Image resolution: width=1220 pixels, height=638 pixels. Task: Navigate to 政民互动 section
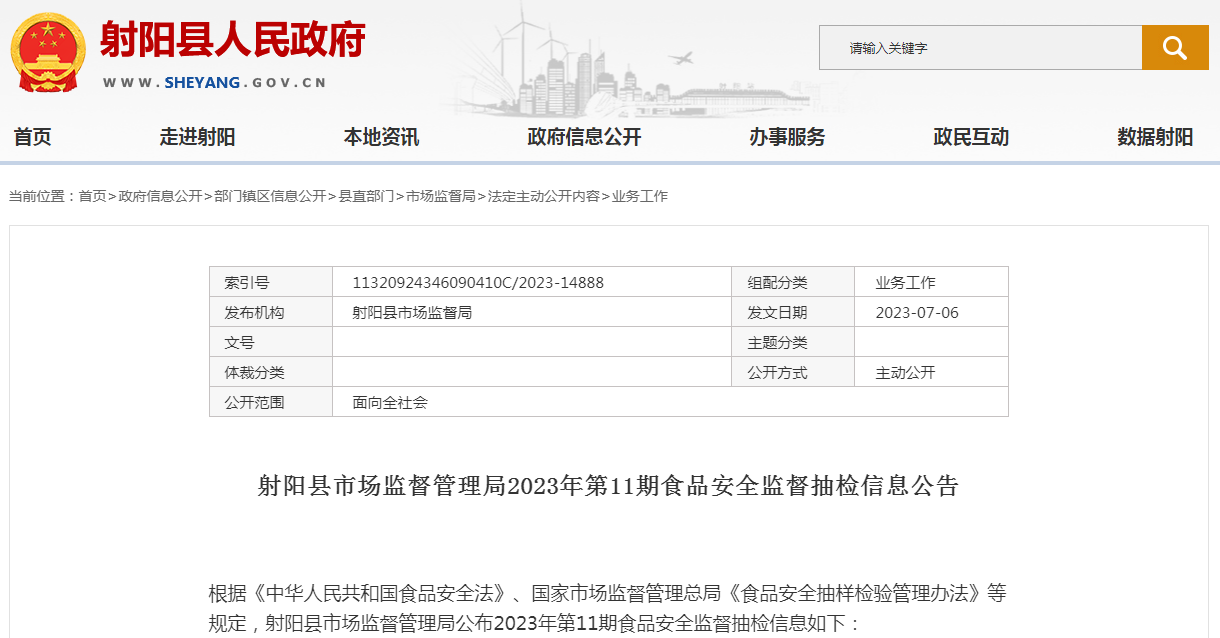point(971,138)
